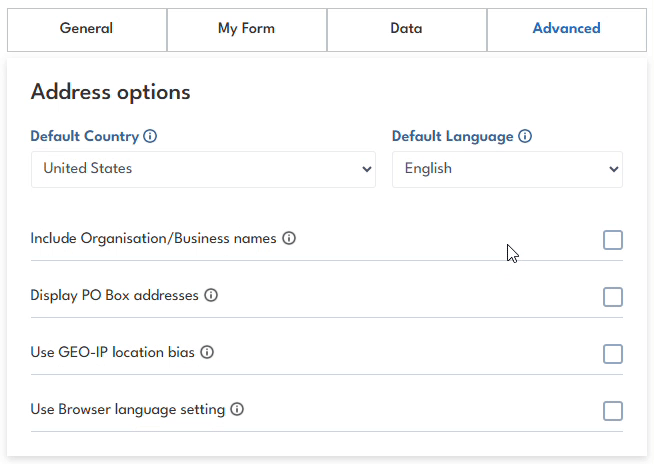Image resolution: width=654 pixels, height=464 pixels.
Task: Check the Use GEO-IP location bias box
Action: coord(613,354)
